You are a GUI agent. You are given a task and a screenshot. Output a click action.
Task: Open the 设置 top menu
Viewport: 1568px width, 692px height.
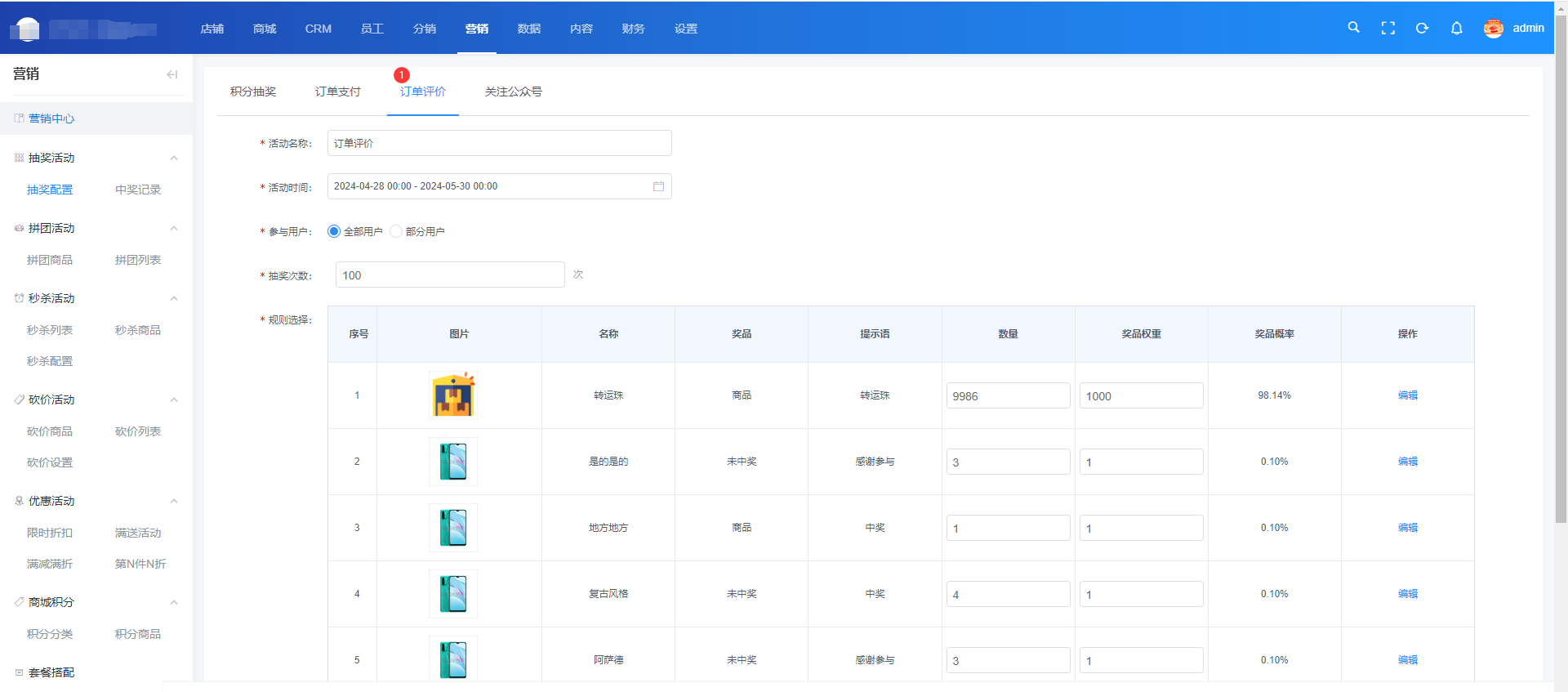point(686,29)
